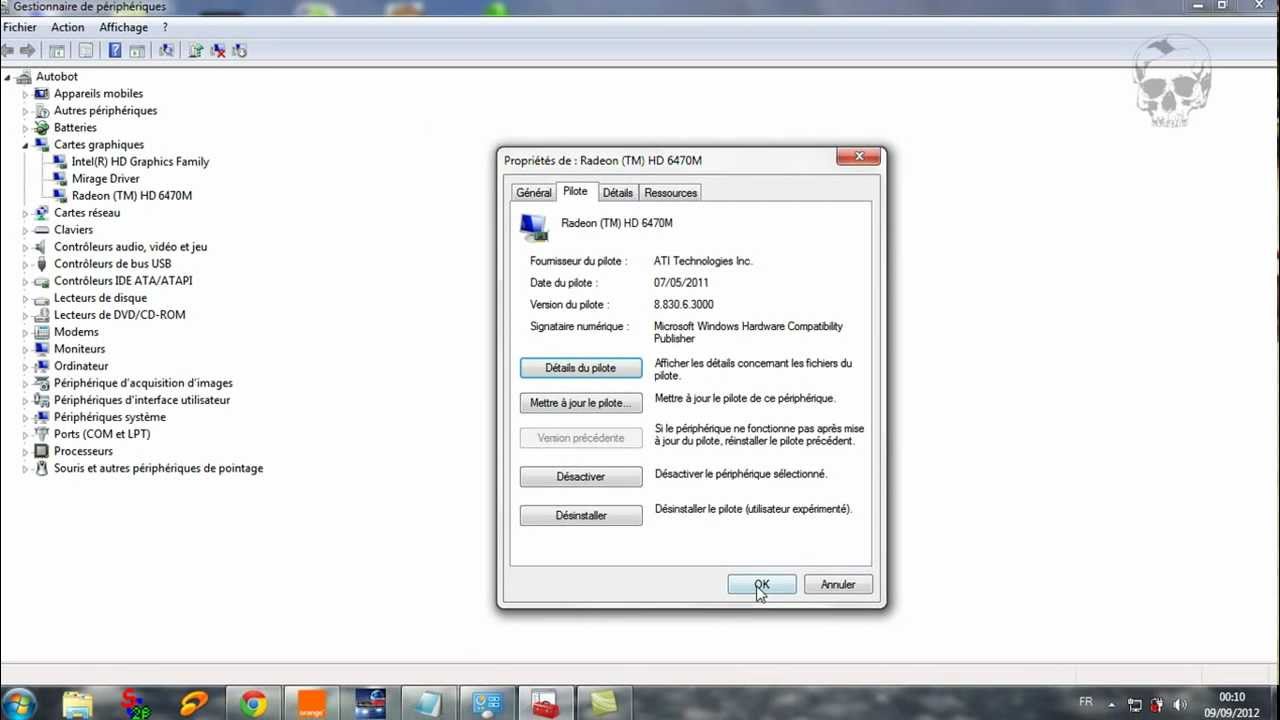Open the Affichage menu
1280x720 pixels.
click(x=123, y=28)
